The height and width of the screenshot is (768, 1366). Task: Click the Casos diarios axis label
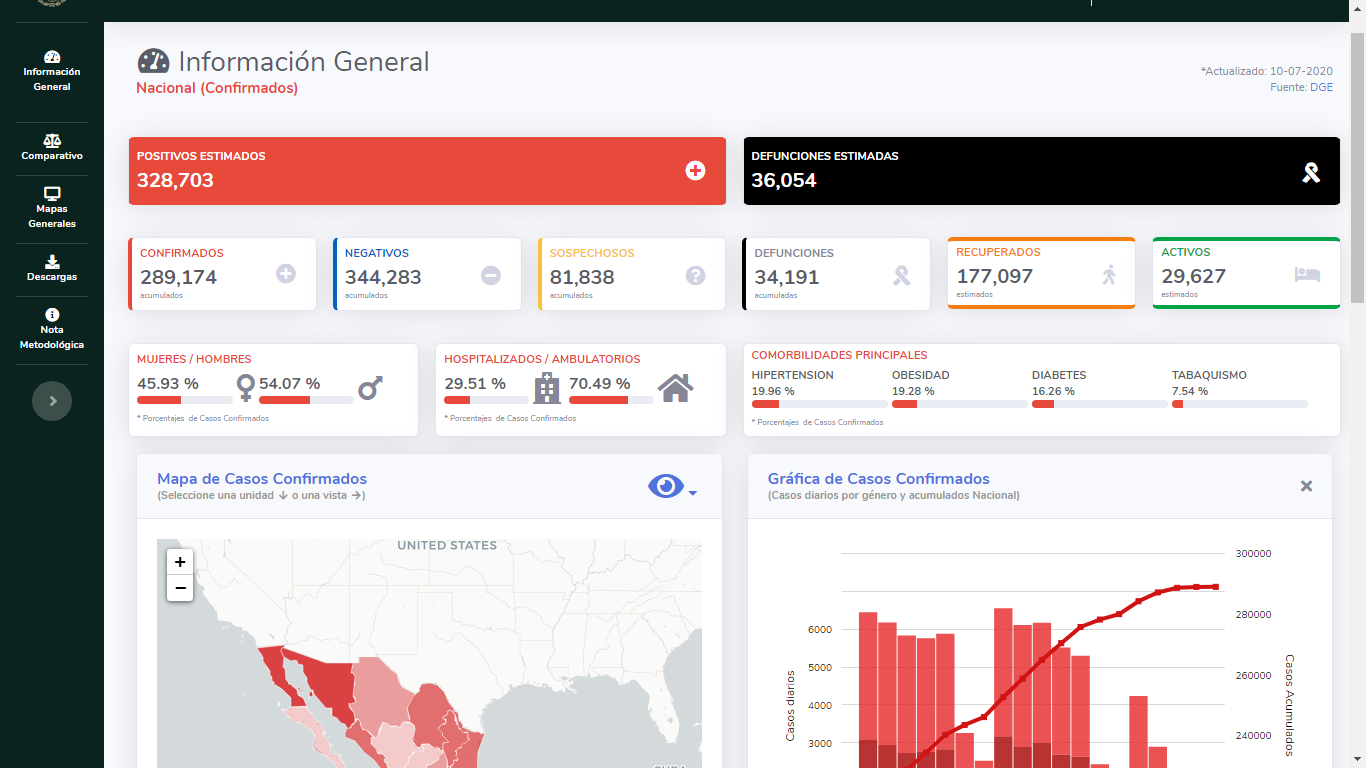tap(790, 705)
